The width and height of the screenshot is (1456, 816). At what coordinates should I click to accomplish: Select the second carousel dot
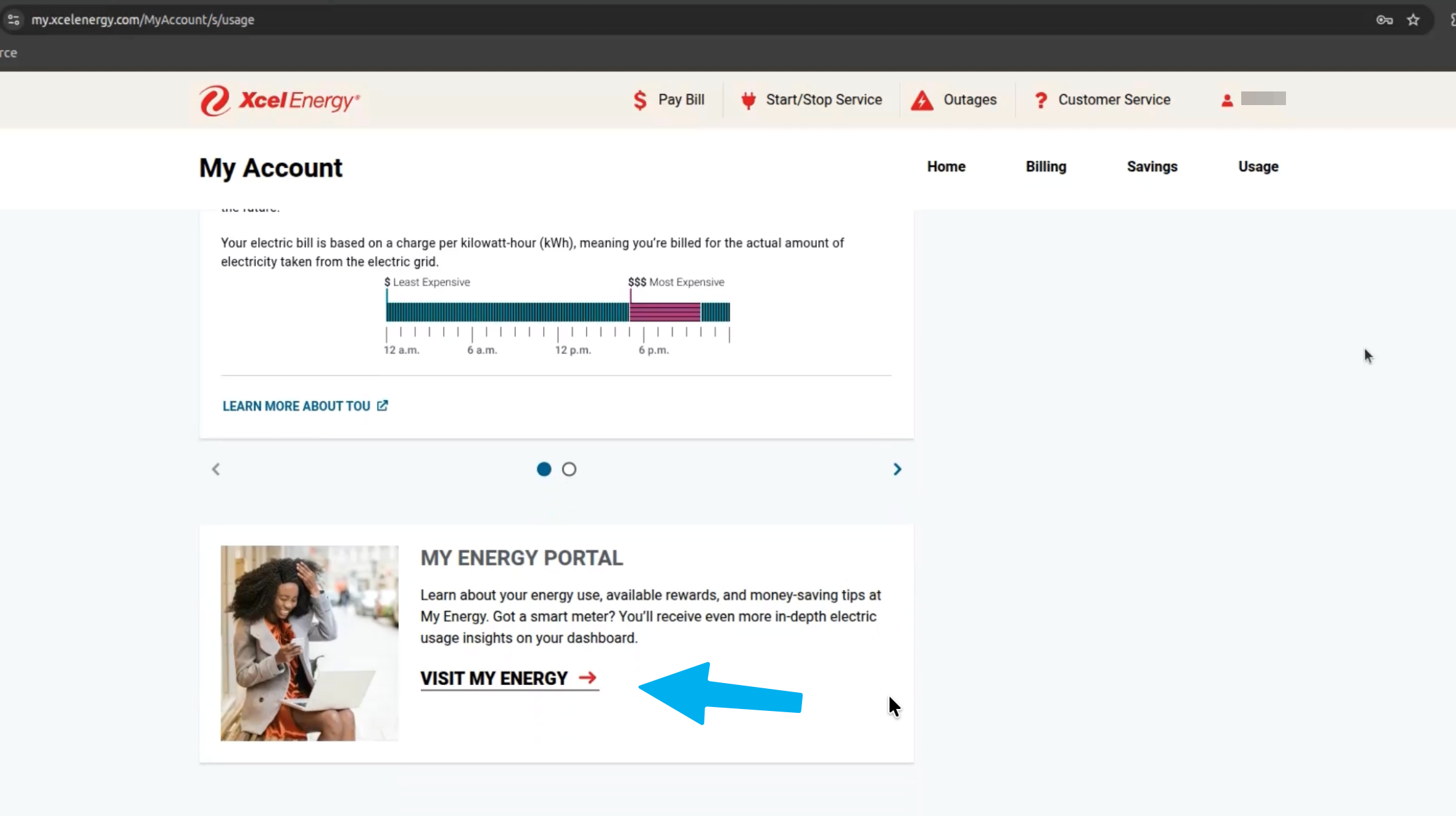(569, 469)
